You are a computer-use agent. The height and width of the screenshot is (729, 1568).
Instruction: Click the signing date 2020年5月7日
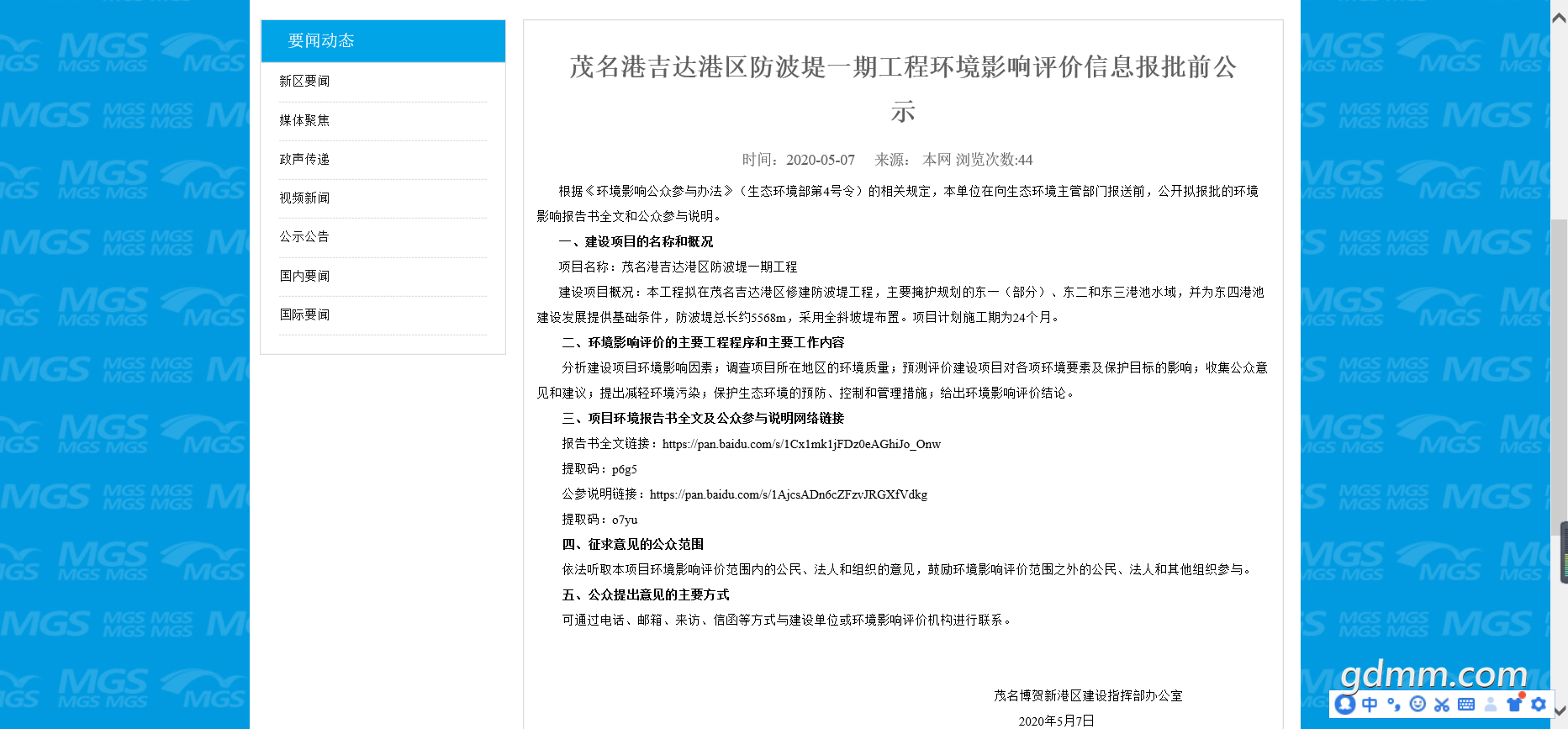1056,721
